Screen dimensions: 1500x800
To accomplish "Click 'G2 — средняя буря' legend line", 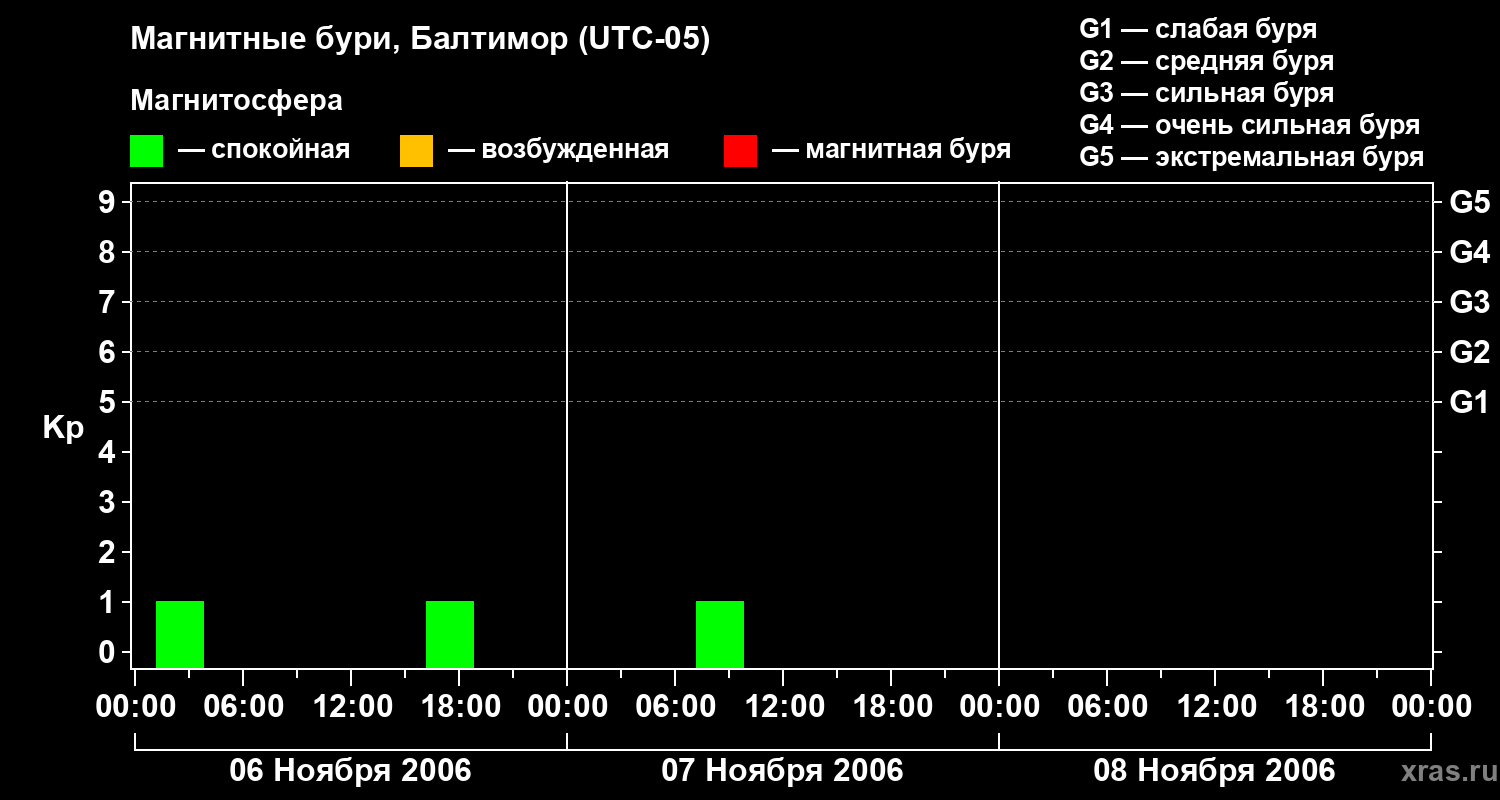I will 1206,61.
